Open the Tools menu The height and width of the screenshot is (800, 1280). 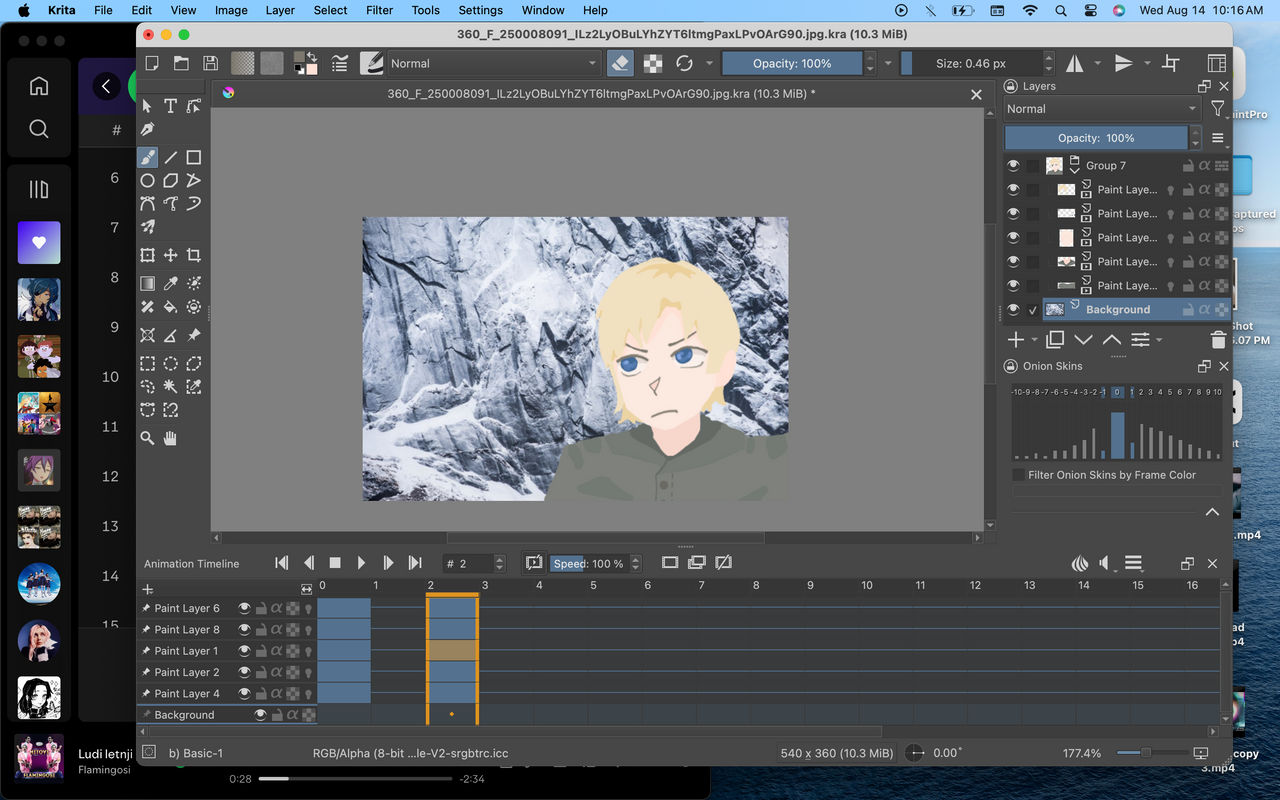click(x=425, y=10)
